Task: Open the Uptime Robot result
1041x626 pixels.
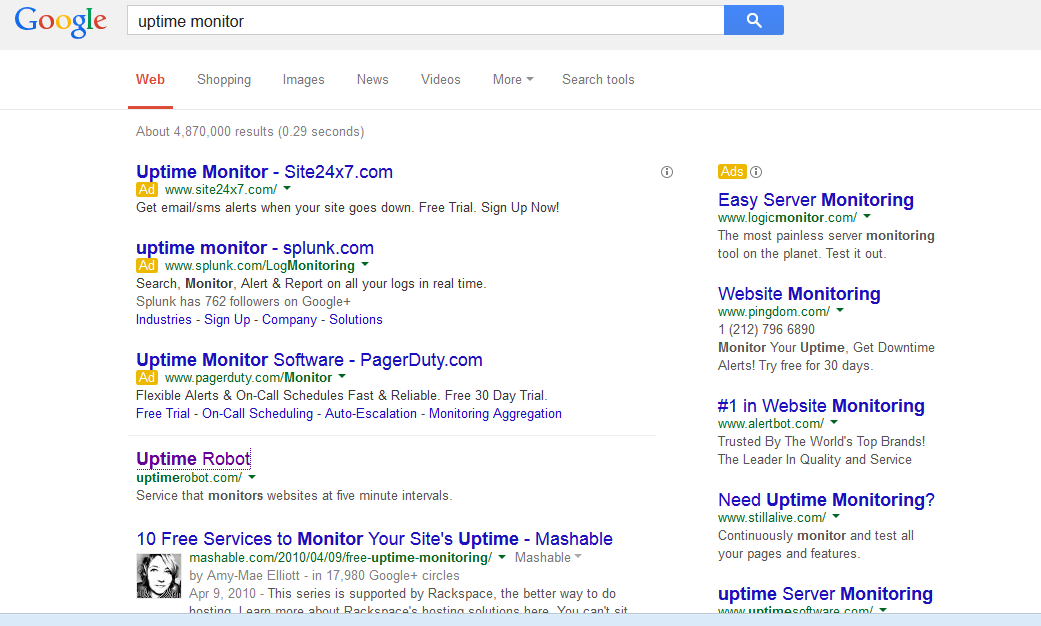Action: tap(193, 459)
